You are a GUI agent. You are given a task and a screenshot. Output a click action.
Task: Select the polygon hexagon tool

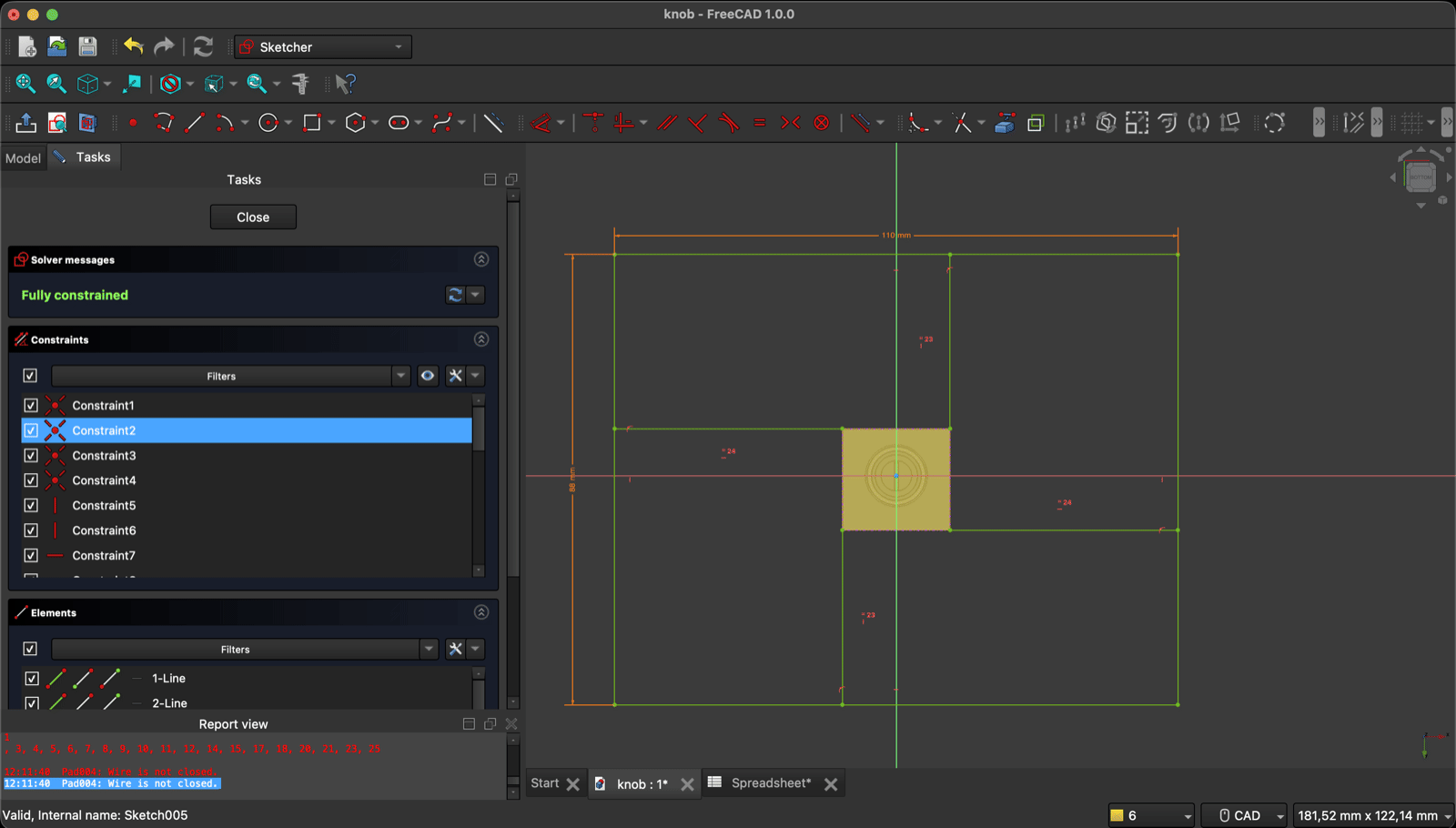click(x=356, y=123)
